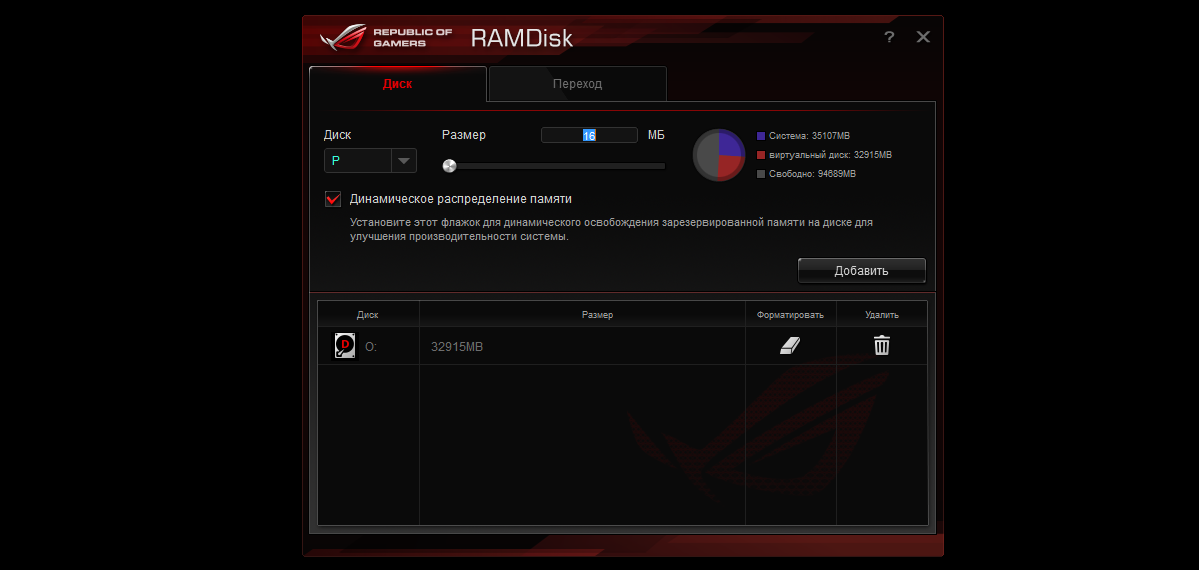Click the Добавить button
This screenshot has height=570, width=1199.
point(861,271)
